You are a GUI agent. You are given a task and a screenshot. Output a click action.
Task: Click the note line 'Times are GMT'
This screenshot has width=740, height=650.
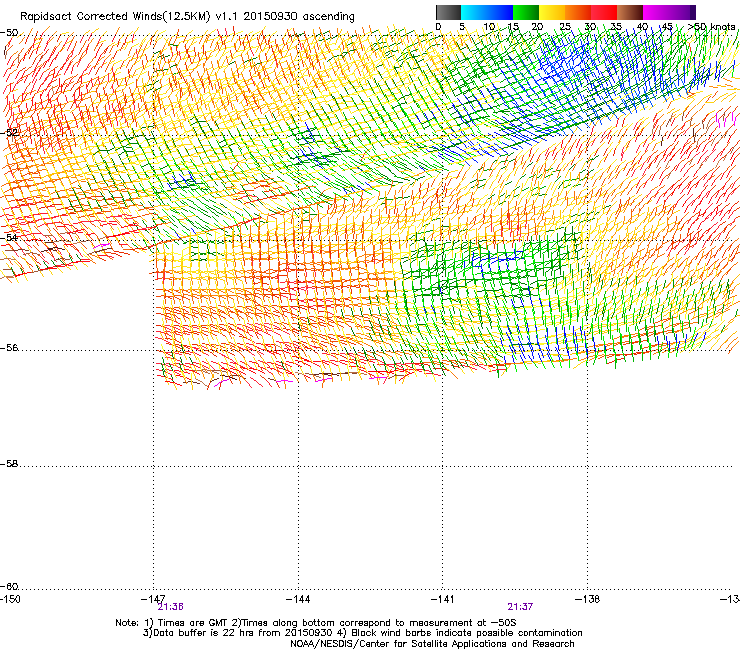[x=192, y=623]
